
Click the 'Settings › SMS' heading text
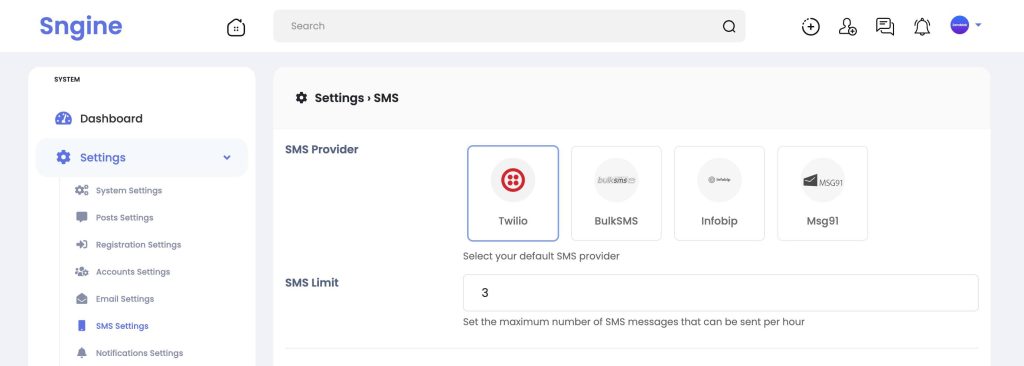[x=357, y=98]
